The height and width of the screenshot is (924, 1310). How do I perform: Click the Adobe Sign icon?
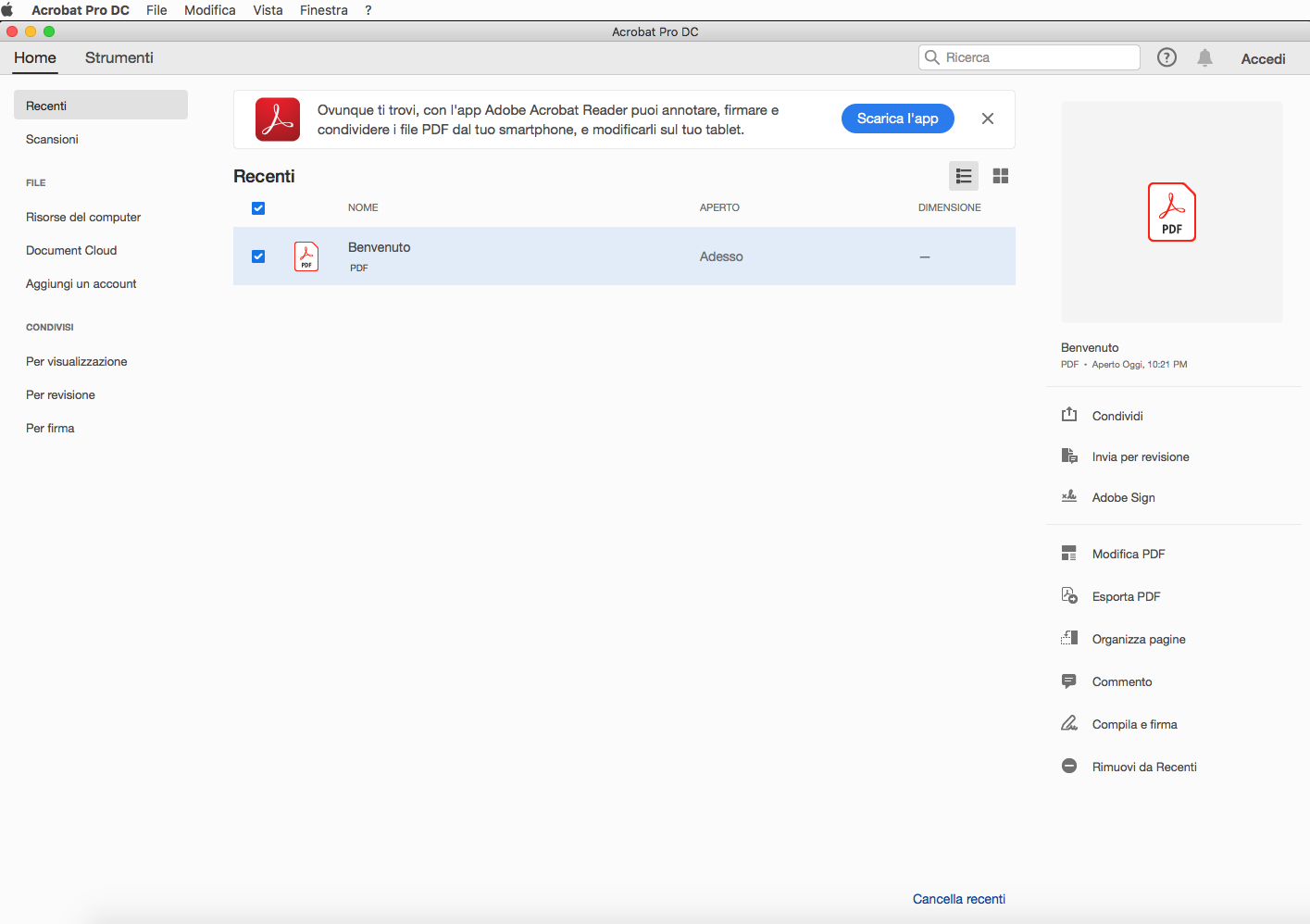pyautogui.click(x=1069, y=496)
